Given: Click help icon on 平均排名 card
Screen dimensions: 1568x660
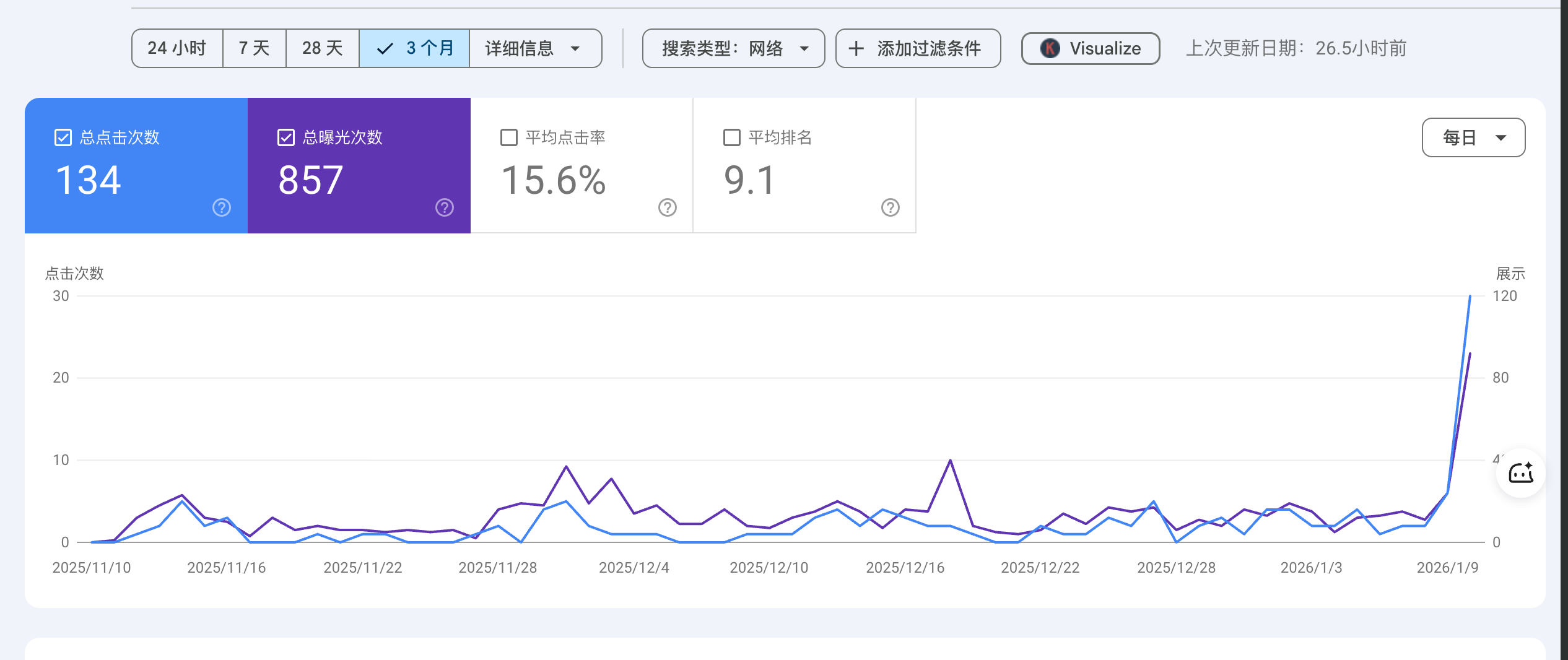Looking at the screenshot, I should tap(890, 207).
